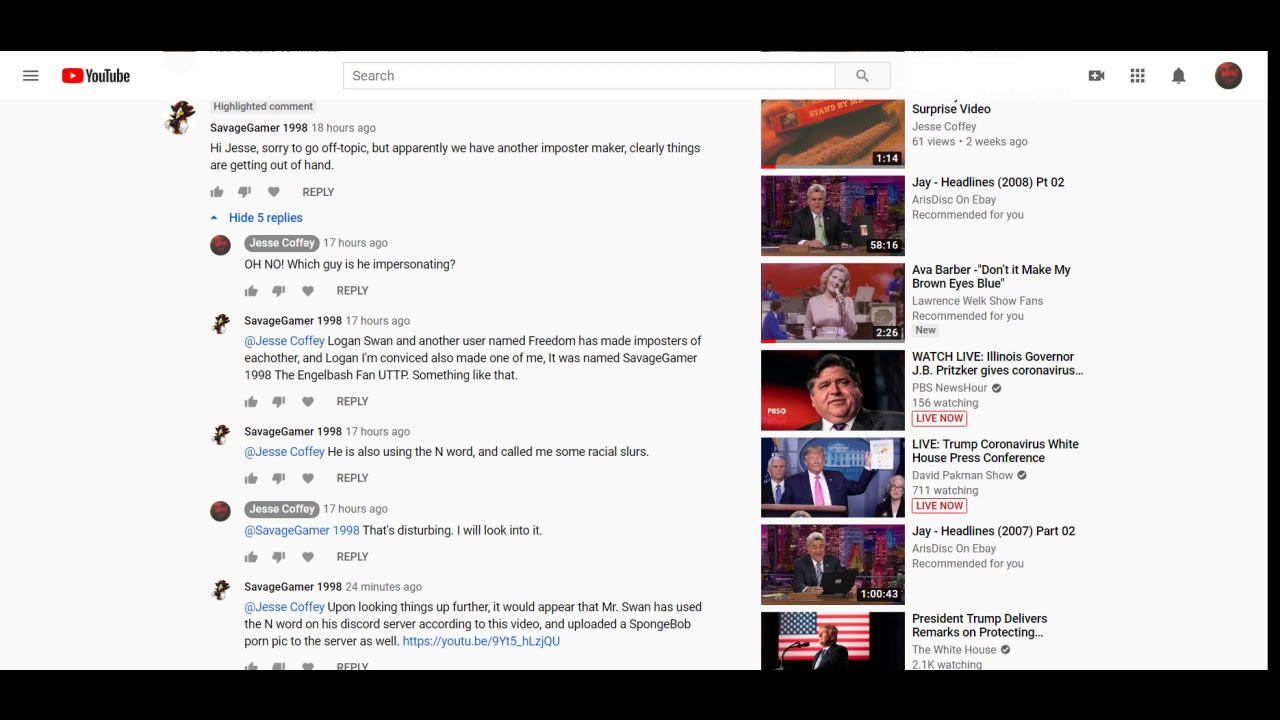Image resolution: width=1280 pixels, height=720 pixels.
Task: Reply to the 'Logan Swan and another user' comment
Action: pos(352,402)
